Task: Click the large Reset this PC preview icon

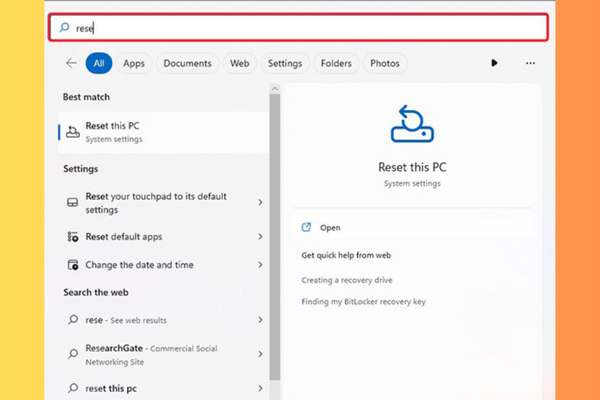Action: (x=412, y=124)
